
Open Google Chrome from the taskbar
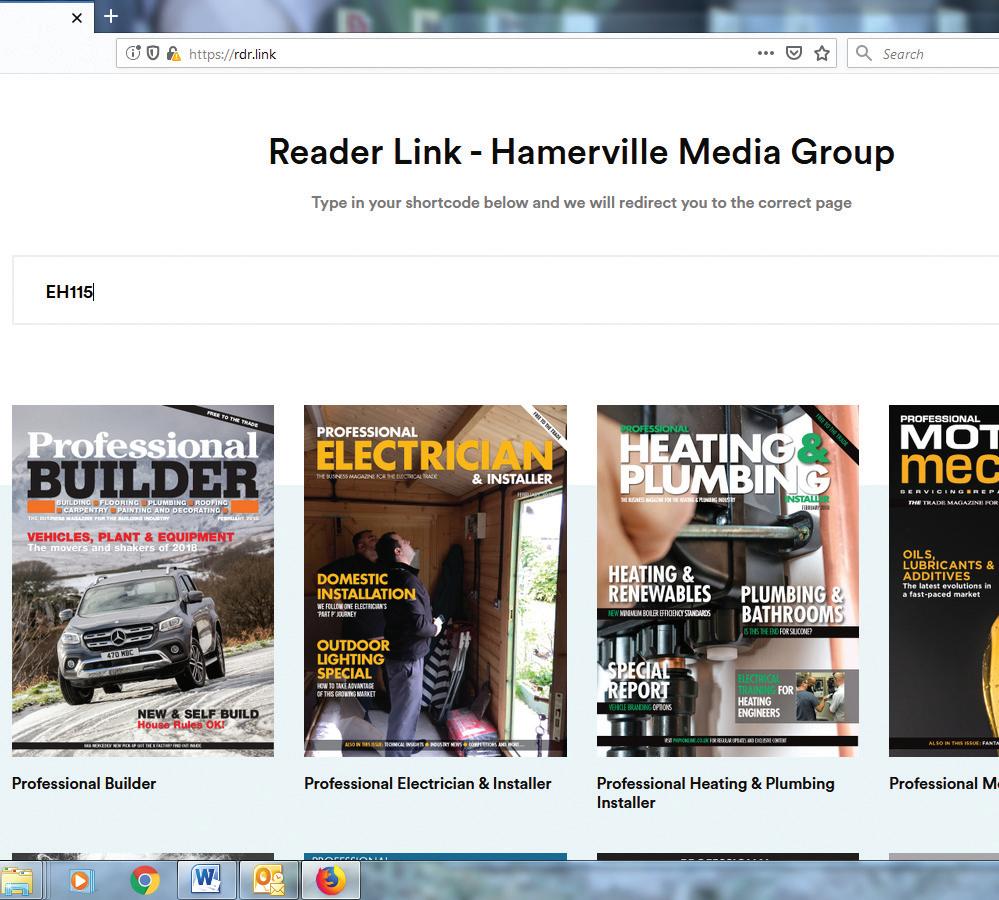click(x=145, y=881)
